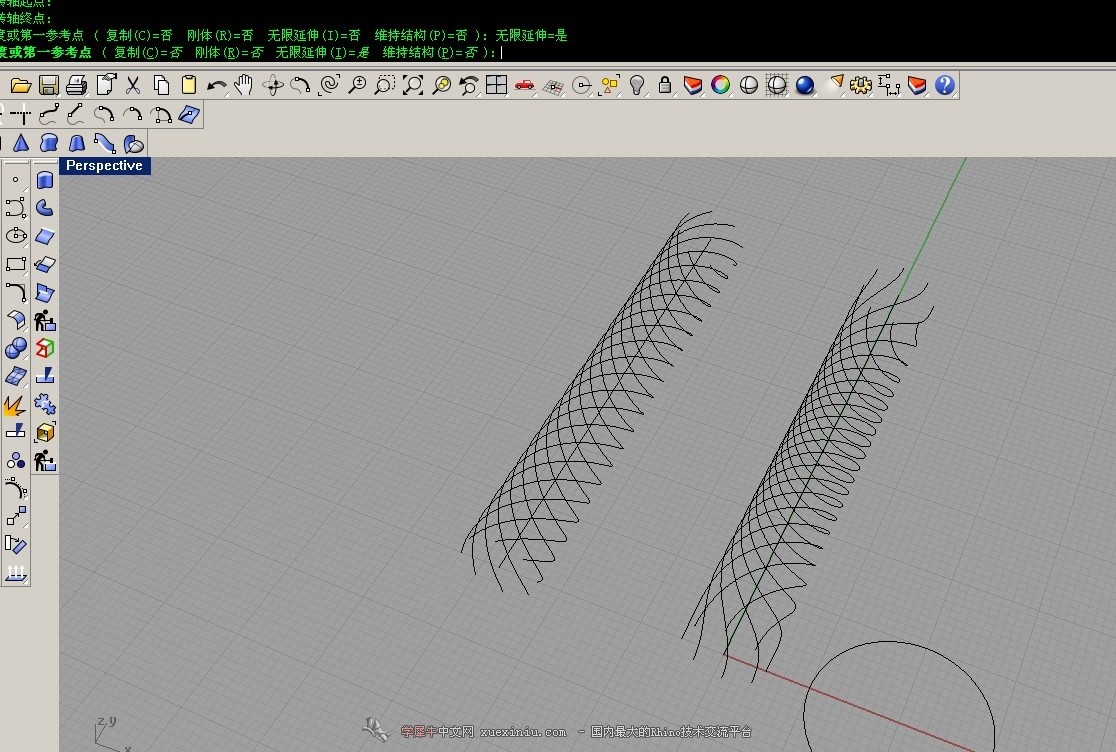Select the Fillet curves tool

coord(16,292)
